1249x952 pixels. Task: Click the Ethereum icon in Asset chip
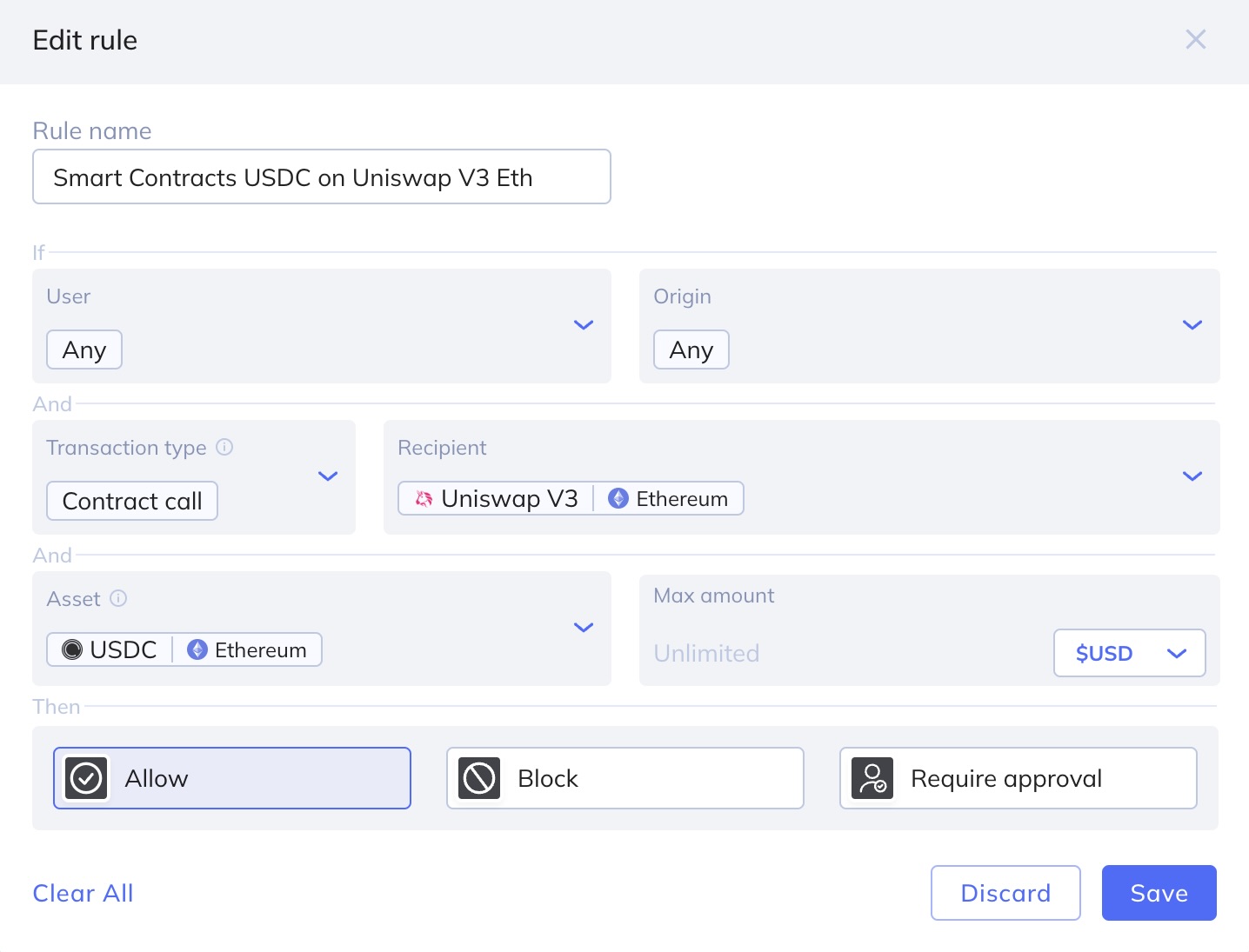click(x=197, y=649)
